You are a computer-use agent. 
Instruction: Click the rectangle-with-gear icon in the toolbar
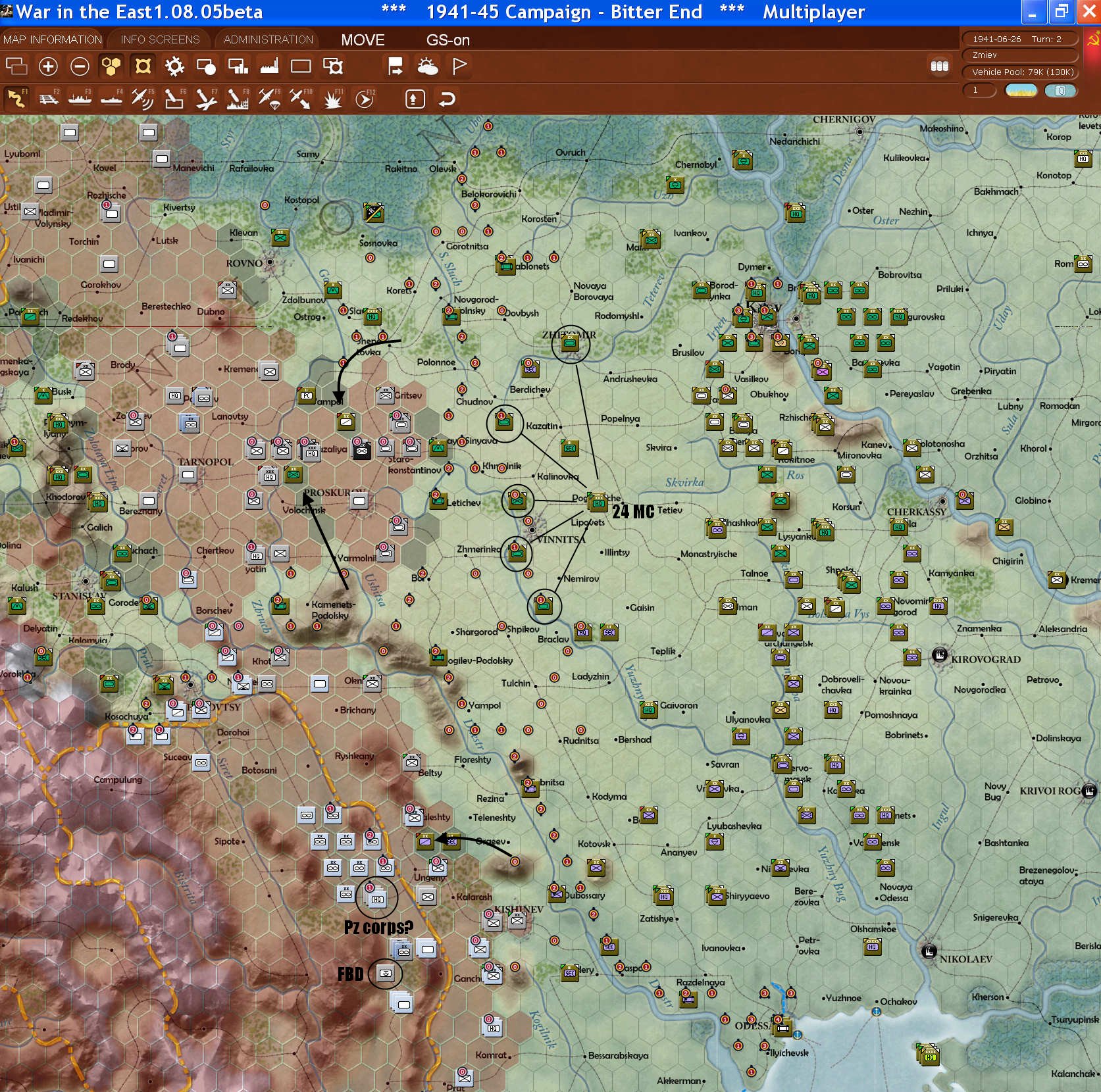(x=333, y=66)
